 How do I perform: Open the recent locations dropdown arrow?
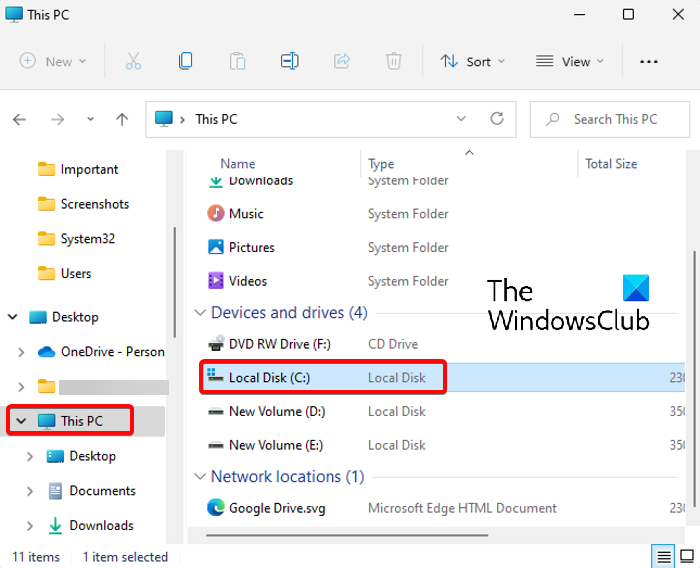tap(90, 119)
